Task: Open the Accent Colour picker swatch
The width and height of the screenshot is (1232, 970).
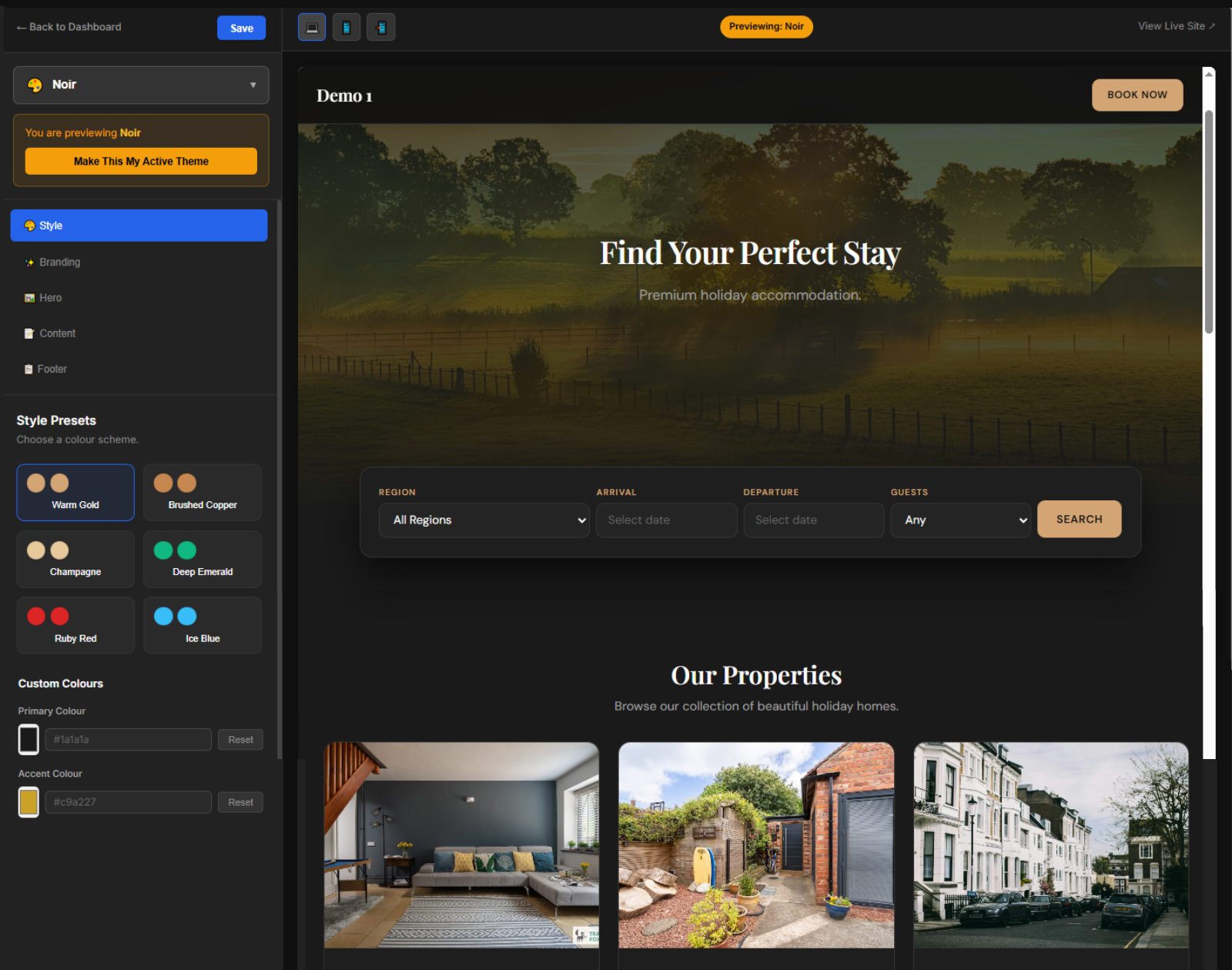Action: click(x=28, y=801)
